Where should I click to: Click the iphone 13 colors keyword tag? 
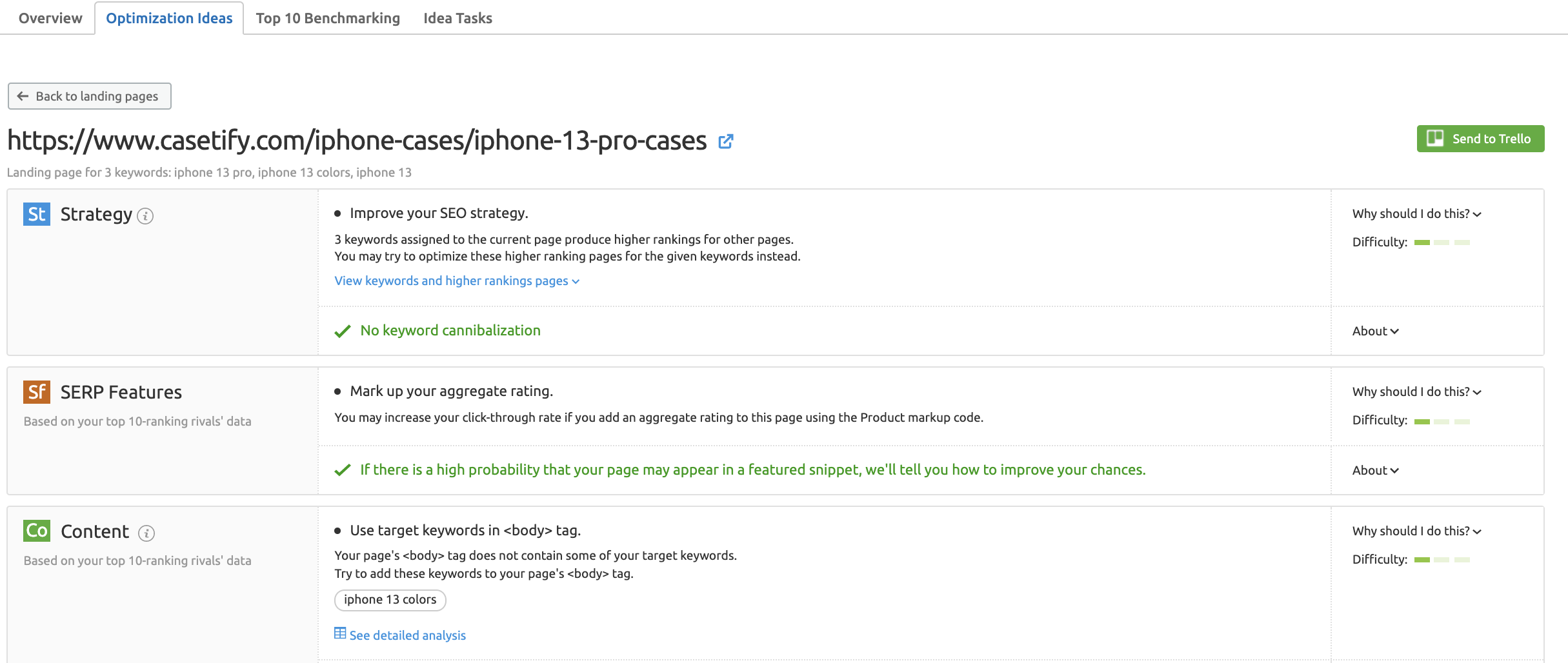coord(390,600)
